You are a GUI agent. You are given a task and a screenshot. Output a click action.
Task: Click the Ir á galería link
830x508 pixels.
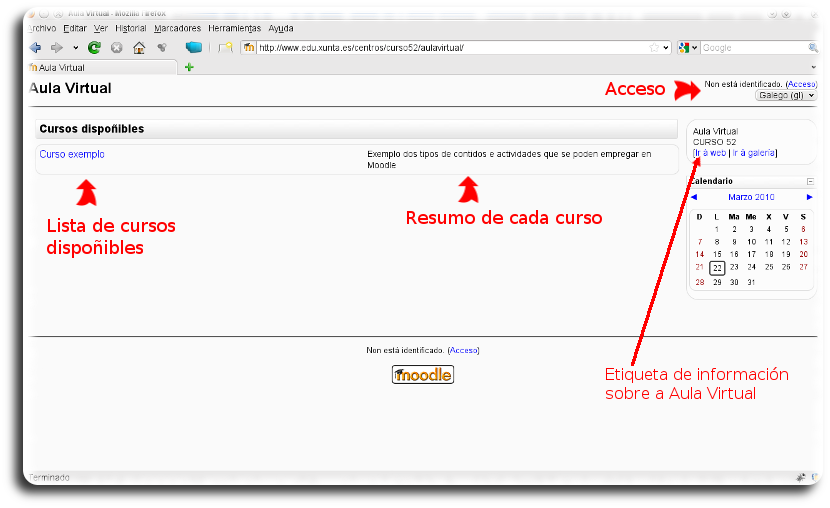pos(754,153)
